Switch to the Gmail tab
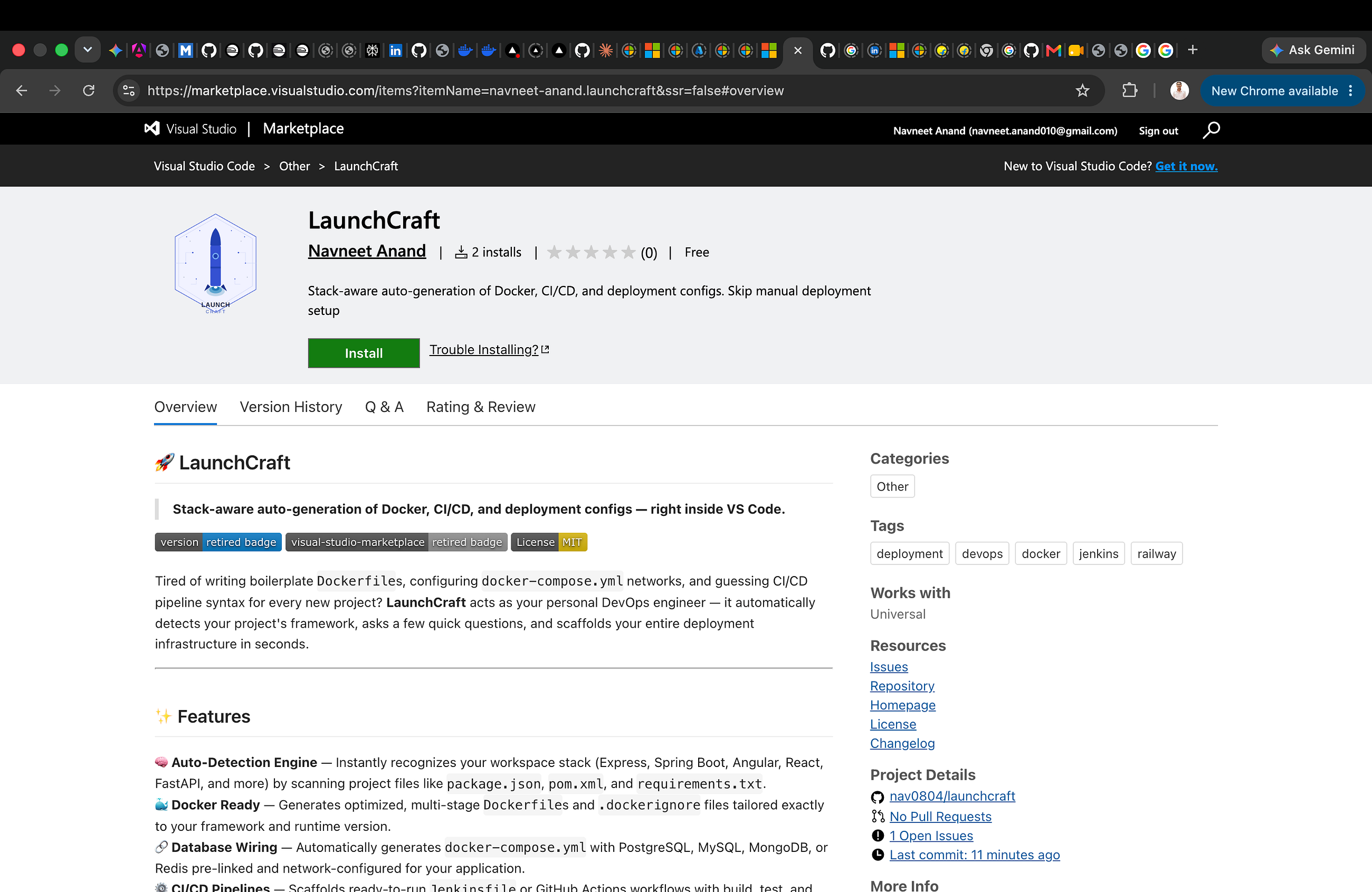This screenshot has width=1372, height=892. point(1053,51)
